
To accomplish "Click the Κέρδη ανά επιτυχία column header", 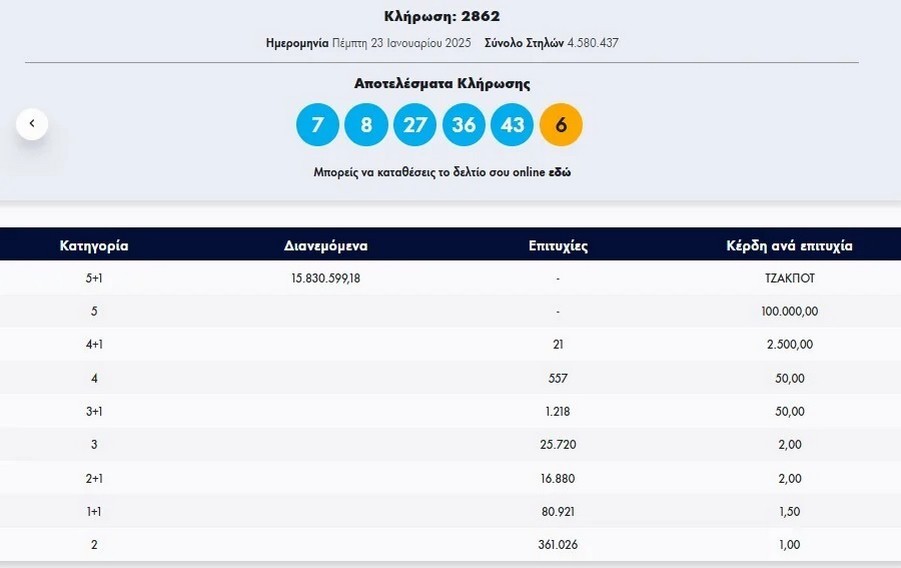I will coord(789,245).
